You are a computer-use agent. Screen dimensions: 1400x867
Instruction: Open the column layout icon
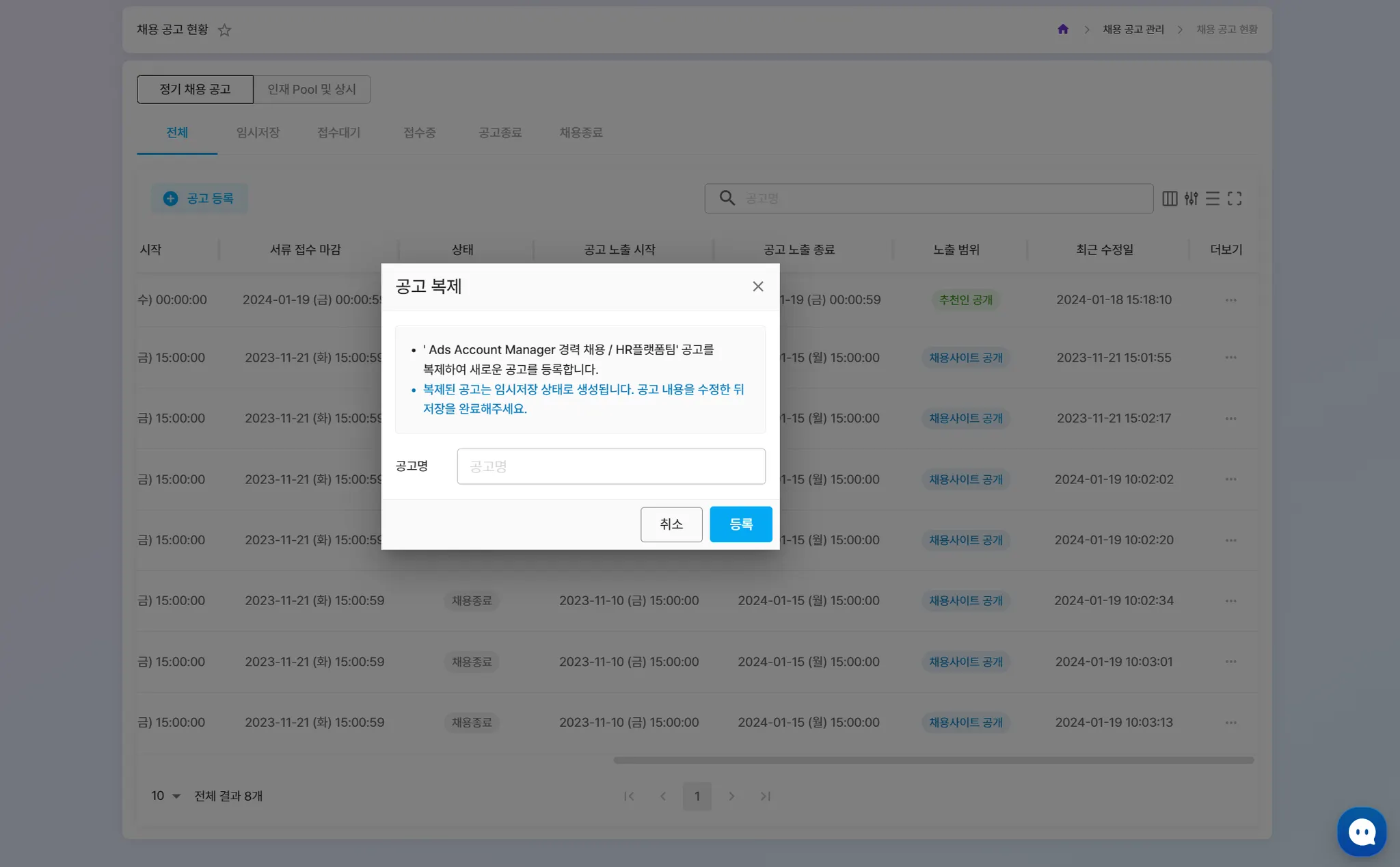(x=1170, y=198)
